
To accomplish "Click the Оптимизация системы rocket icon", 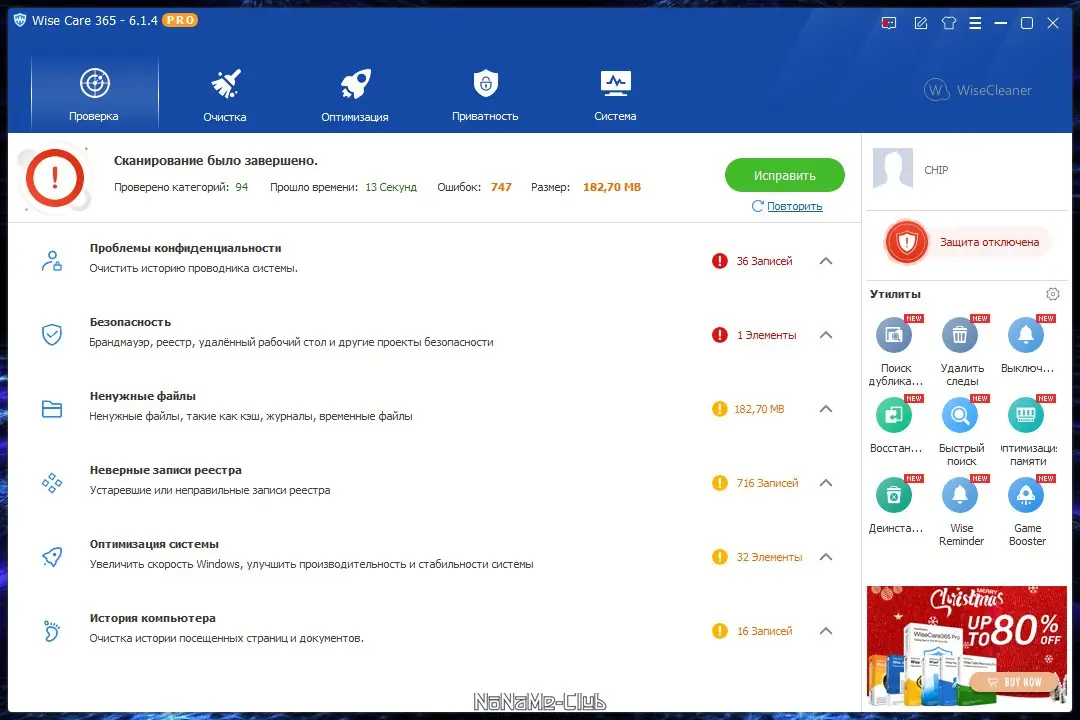I will (52, 557).
